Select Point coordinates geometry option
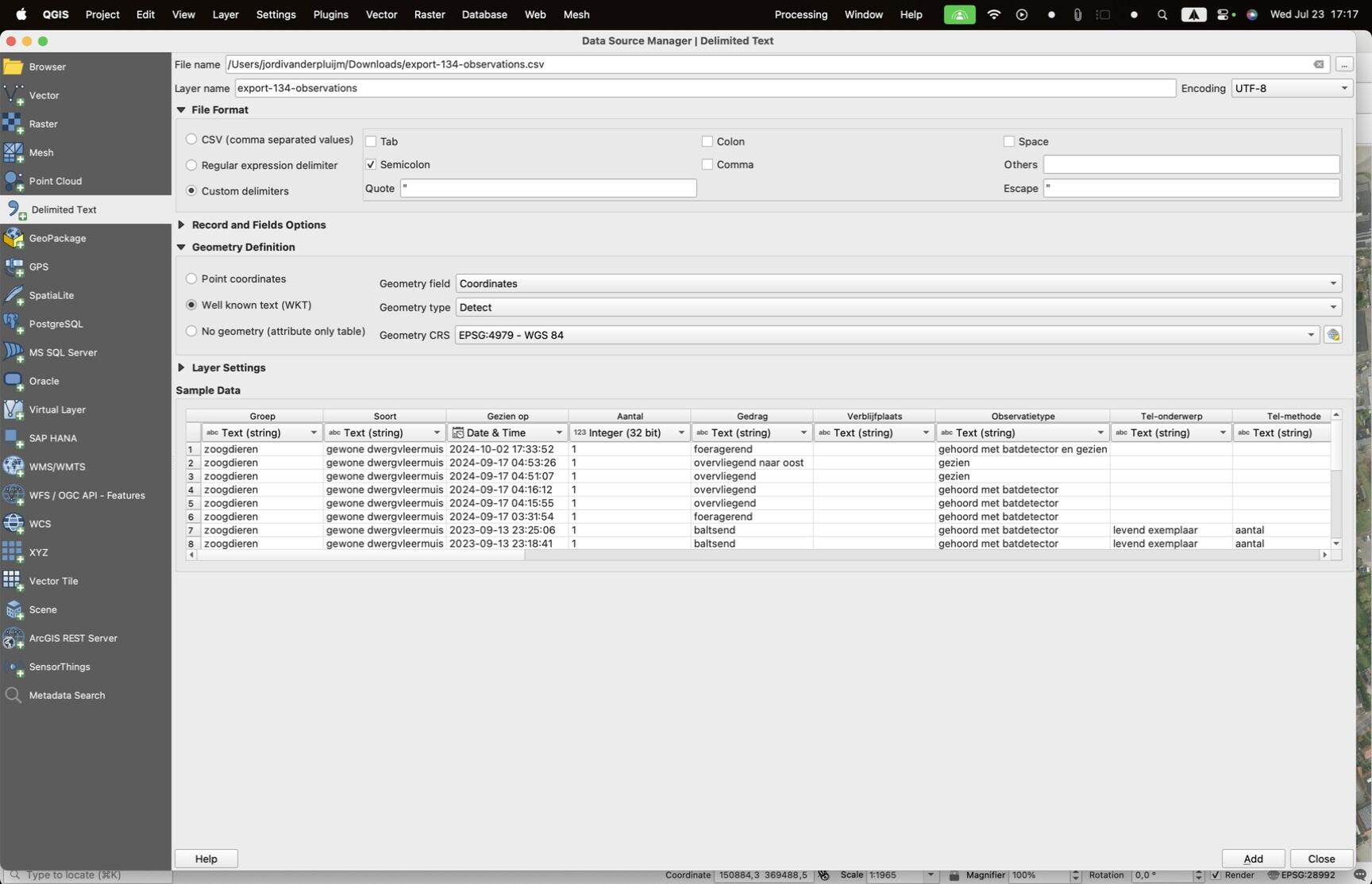The image size is (1372, 884). [191, 279]
